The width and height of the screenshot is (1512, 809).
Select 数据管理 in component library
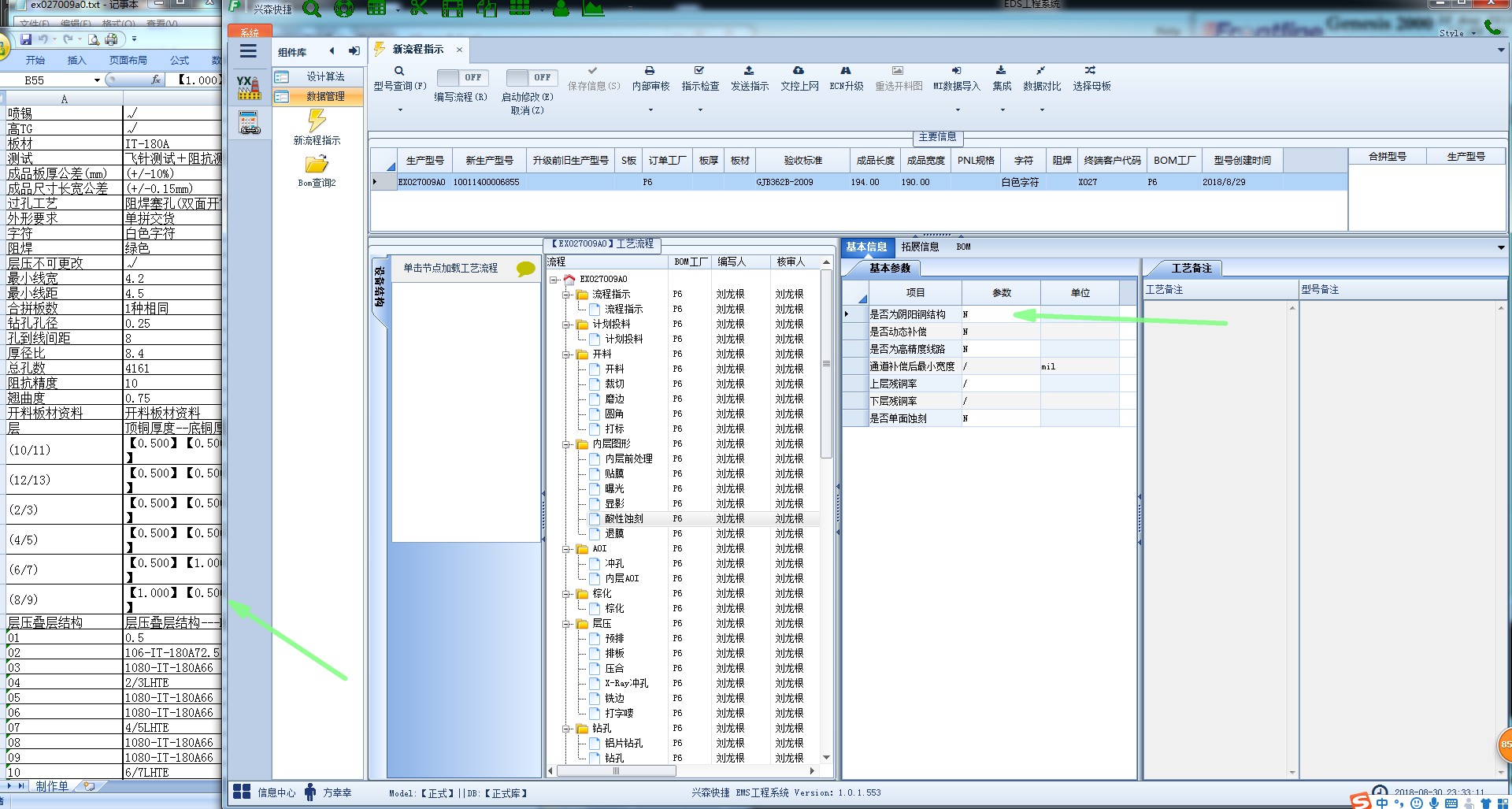tap(318, 96)
